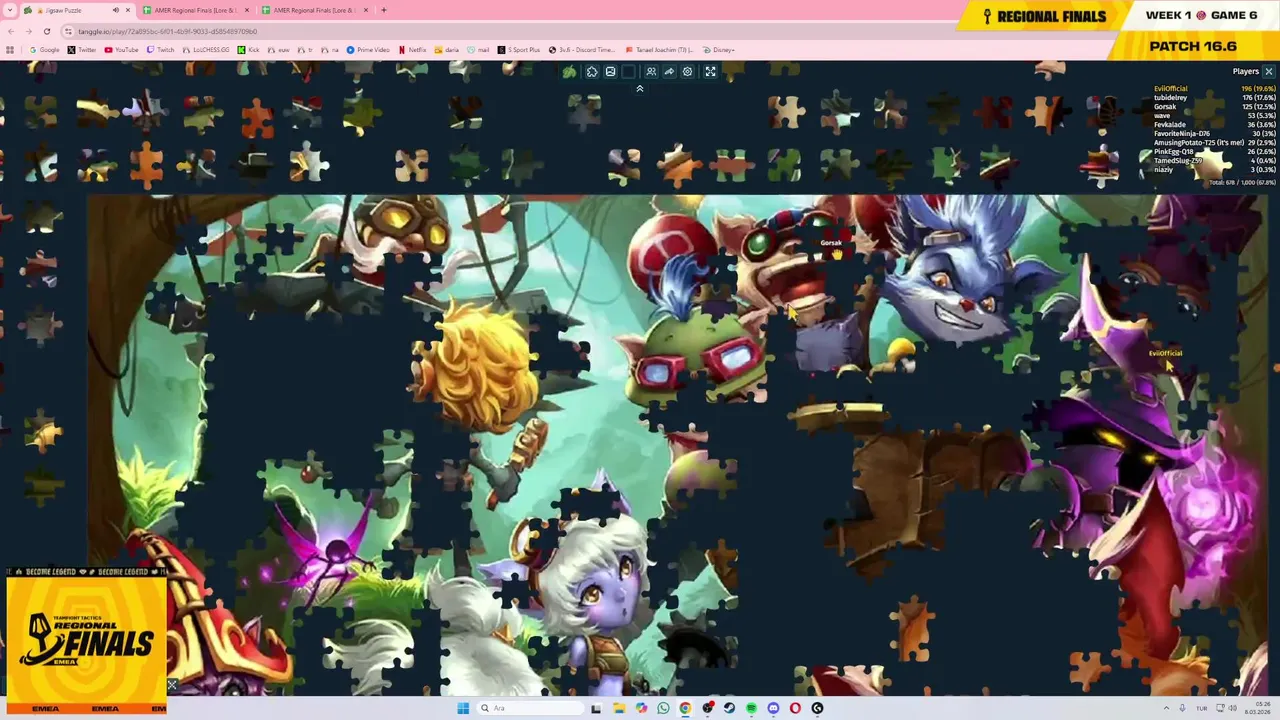Go forward in browser history
Screen dimensions: 1280x720
(29, 31)
